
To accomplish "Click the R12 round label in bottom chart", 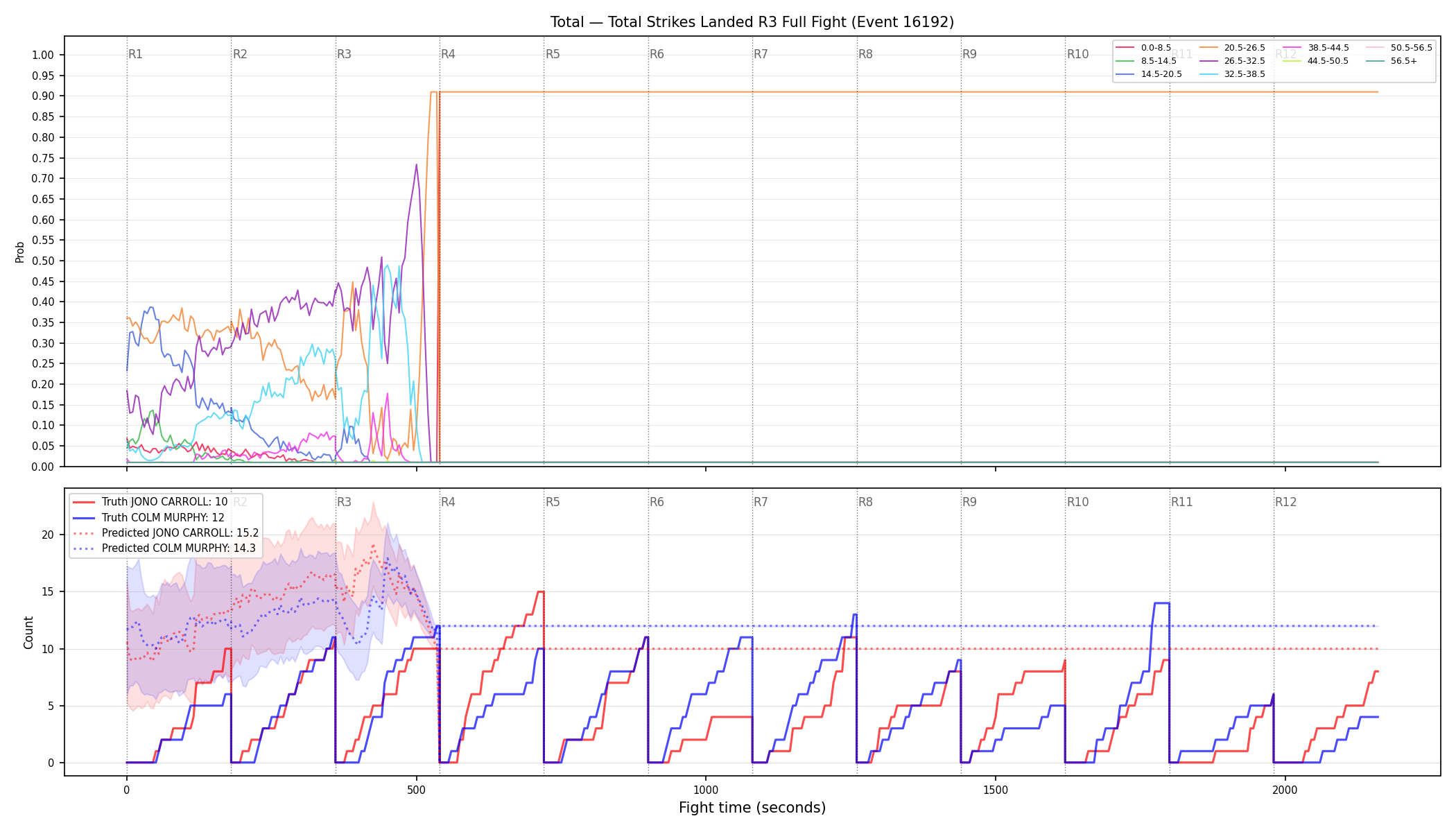I will pos(1285,502).
